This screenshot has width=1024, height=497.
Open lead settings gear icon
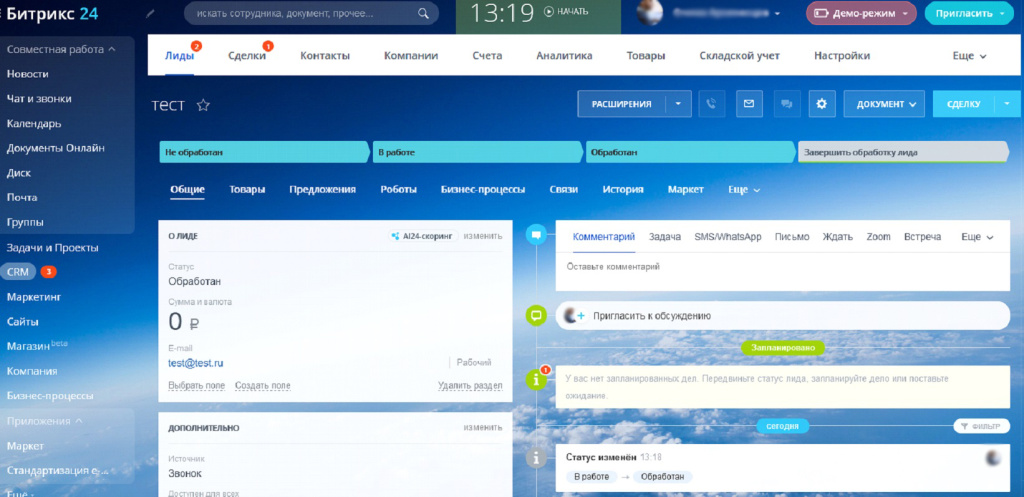click(822, 104)
